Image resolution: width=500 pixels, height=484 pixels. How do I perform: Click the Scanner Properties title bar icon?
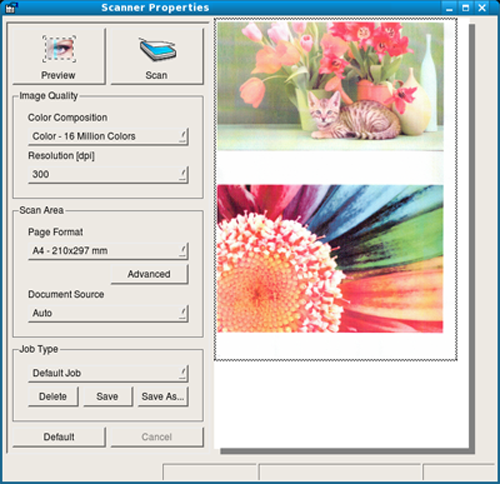pyautogui.click(x=11, y=7)
